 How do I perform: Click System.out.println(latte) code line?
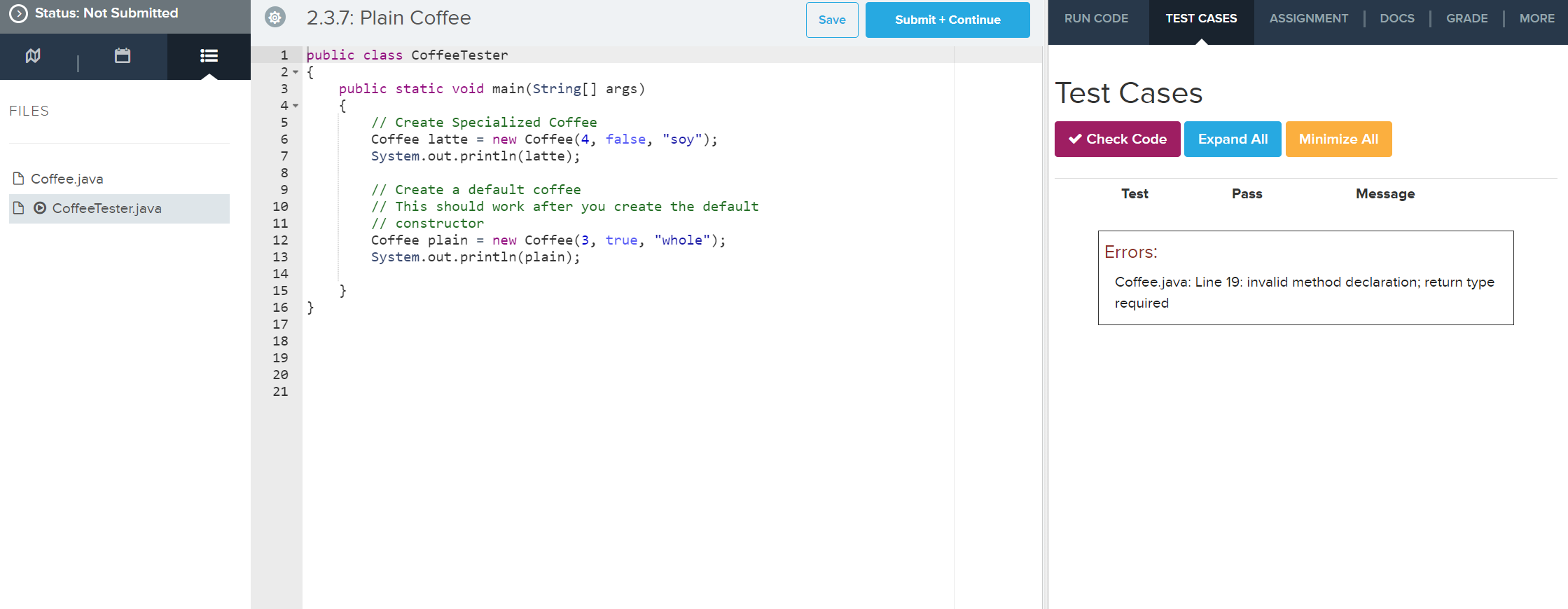tap(476, 156)
